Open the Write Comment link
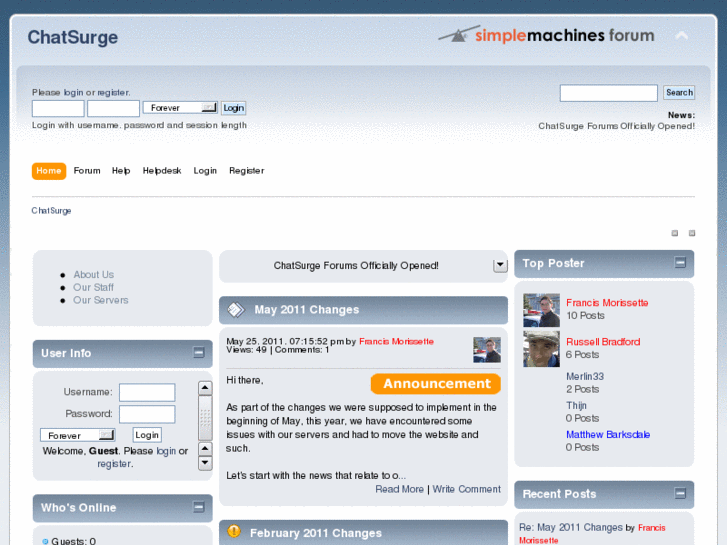727x545 pixels. (466, 489)
